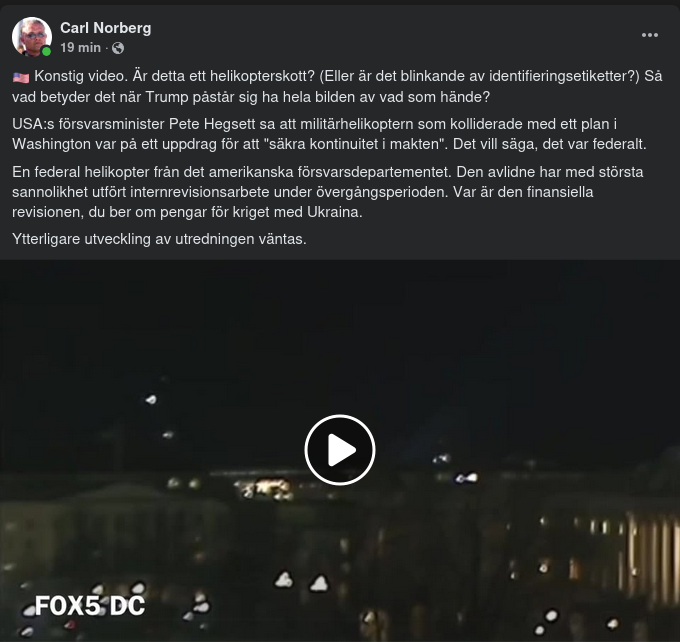Click Carl Norberg's profile picture
Viewport: 680px width, 642px height.
pyautogui.click(x=32, y=37)
